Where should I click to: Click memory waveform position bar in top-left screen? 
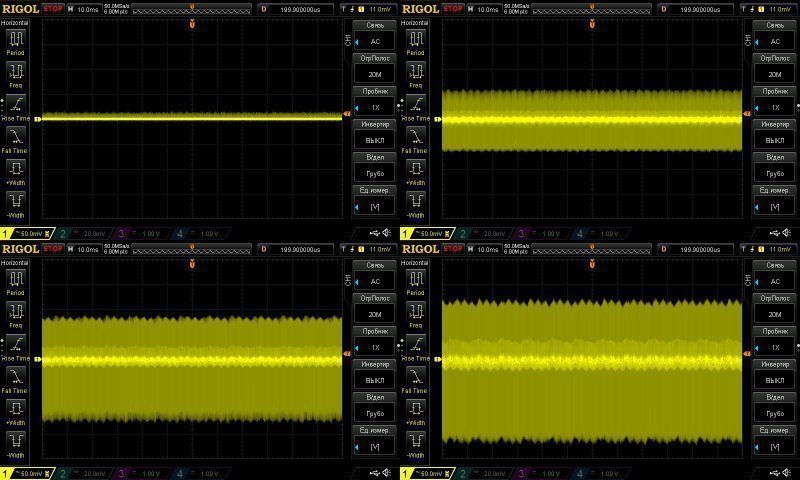point(192,9)
